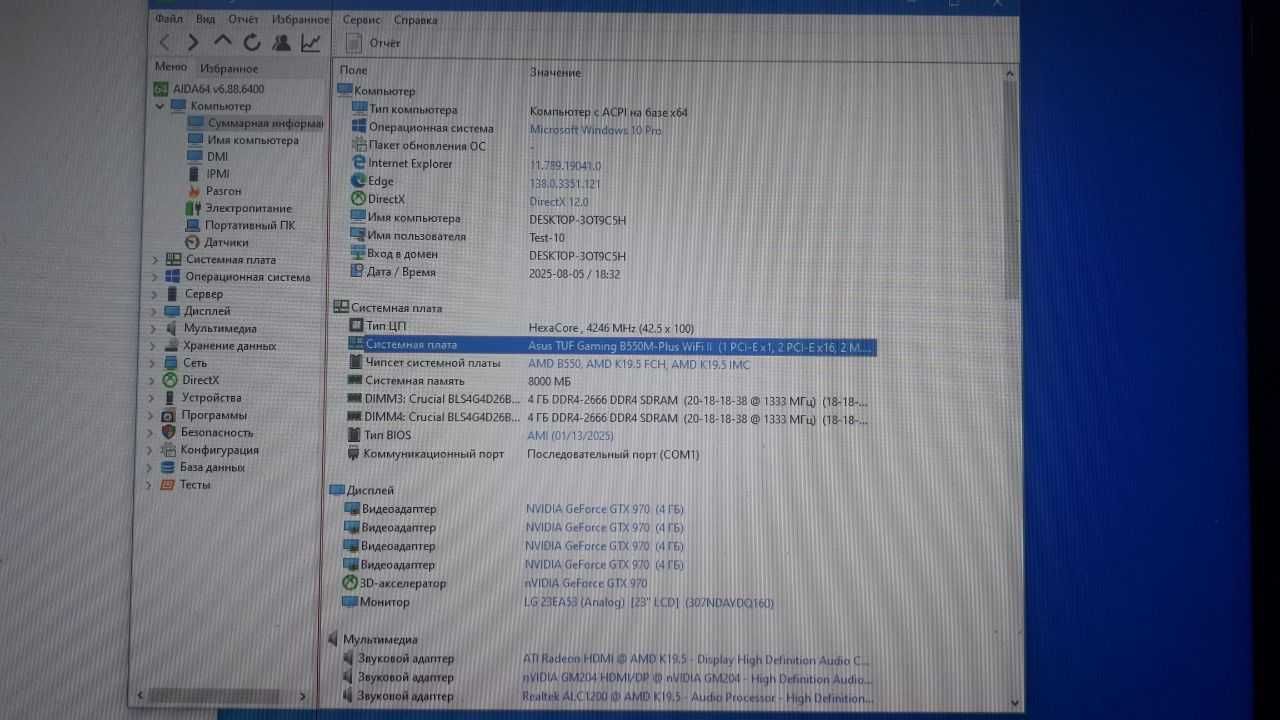Click the Поле column header

click(x=353, y=71)
